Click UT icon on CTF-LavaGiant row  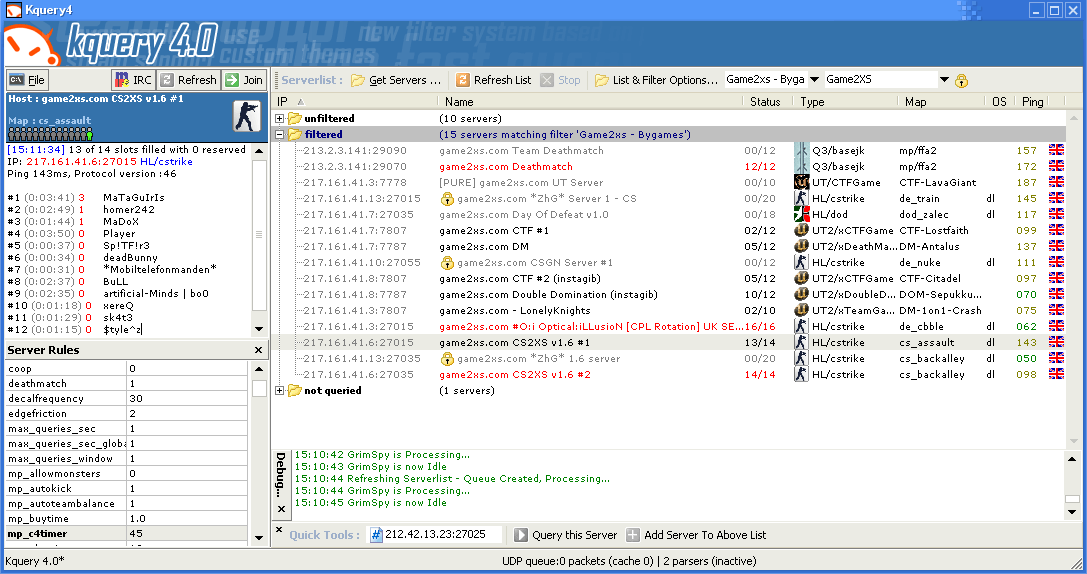point(801,182)
